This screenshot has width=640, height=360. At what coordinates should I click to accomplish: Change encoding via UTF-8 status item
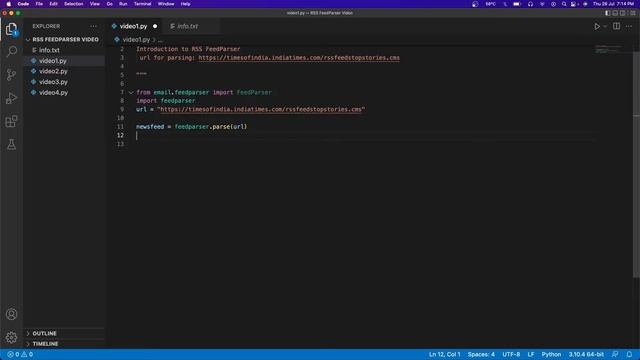click(511, 354)
